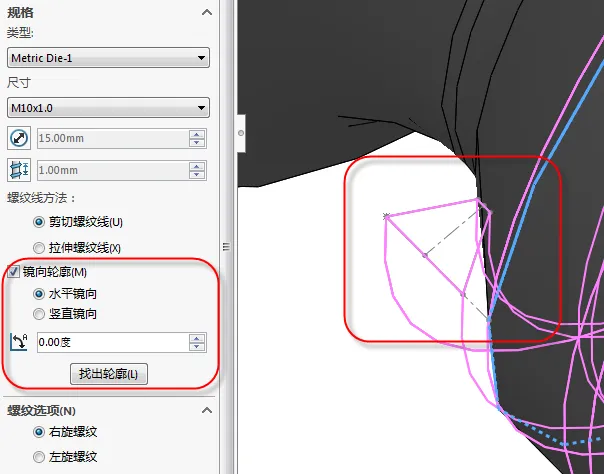Click the panel splitter grip handle
Image resolution: width=604 pixels, height=474 pixels.
point(226,247)
